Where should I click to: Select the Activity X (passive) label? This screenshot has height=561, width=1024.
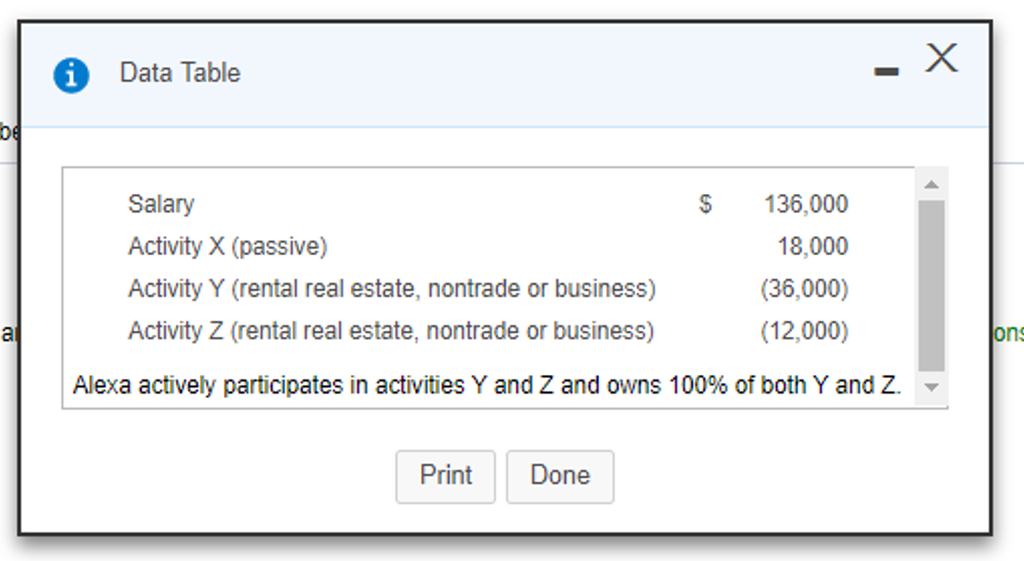tap(227, 246)
